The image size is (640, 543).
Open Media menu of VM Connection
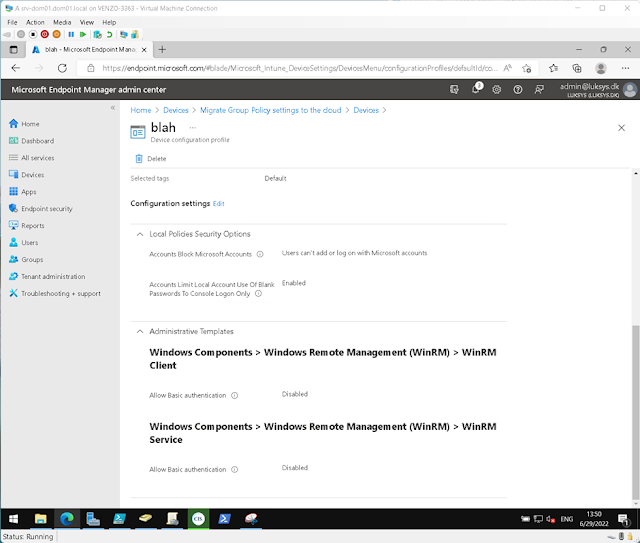coord(62,22)
